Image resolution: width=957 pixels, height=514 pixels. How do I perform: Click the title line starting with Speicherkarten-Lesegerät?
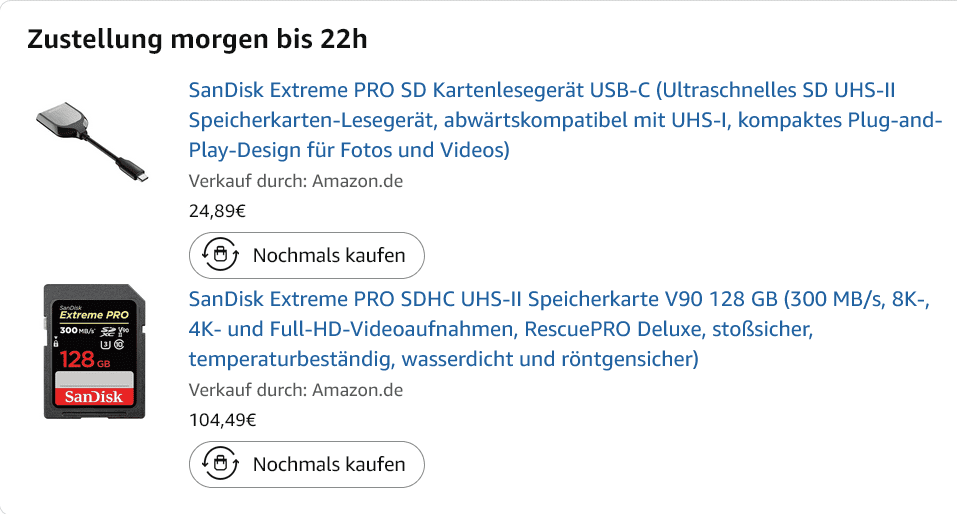click(x=565, y=121)
